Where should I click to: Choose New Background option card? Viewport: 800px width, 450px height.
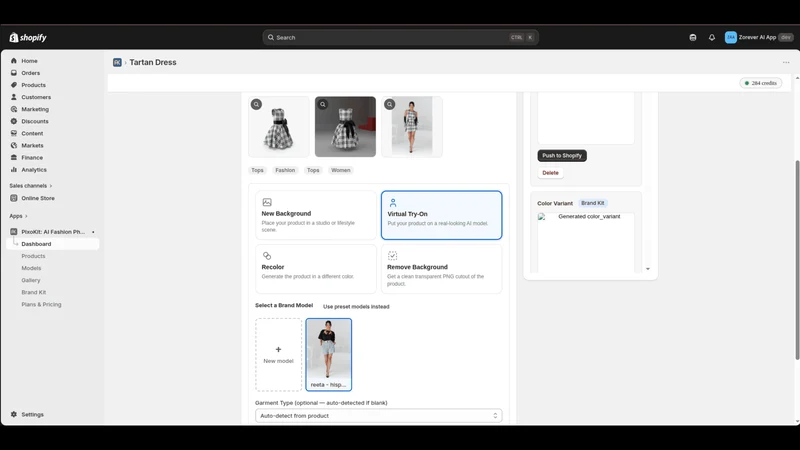[x=316, y=215]
